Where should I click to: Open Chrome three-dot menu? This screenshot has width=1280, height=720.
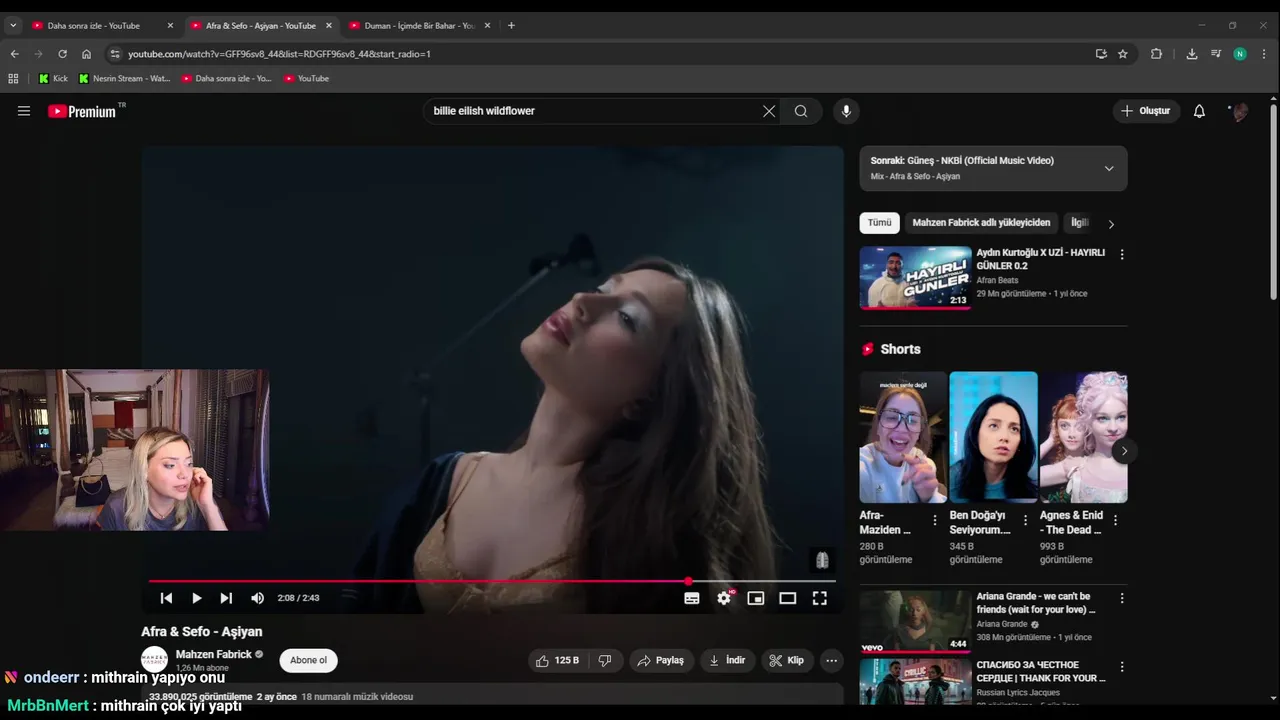(1265, 54)
